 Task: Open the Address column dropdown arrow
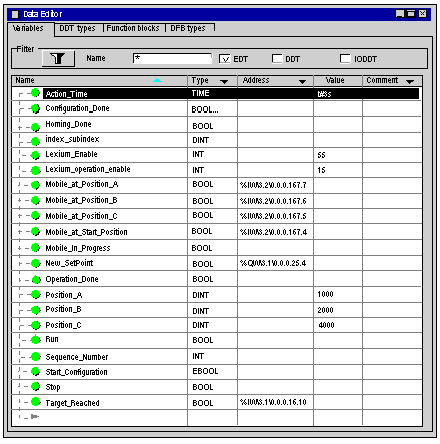pyautogui.click(x=302, y=82)
